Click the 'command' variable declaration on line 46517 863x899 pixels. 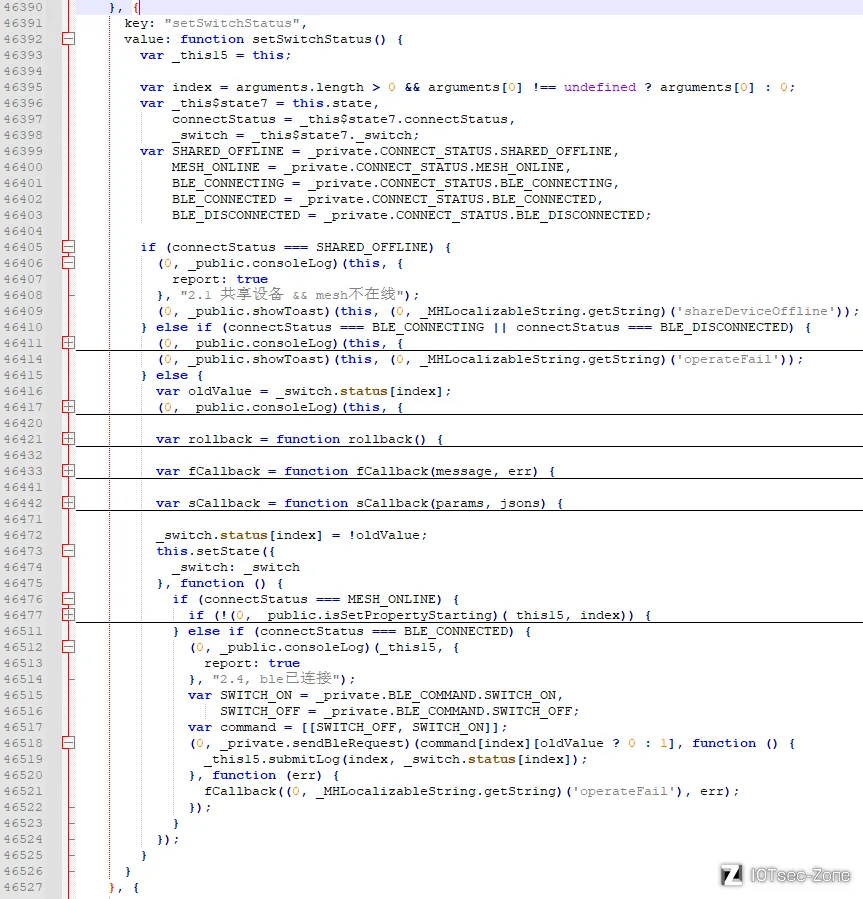click(248, 727)
